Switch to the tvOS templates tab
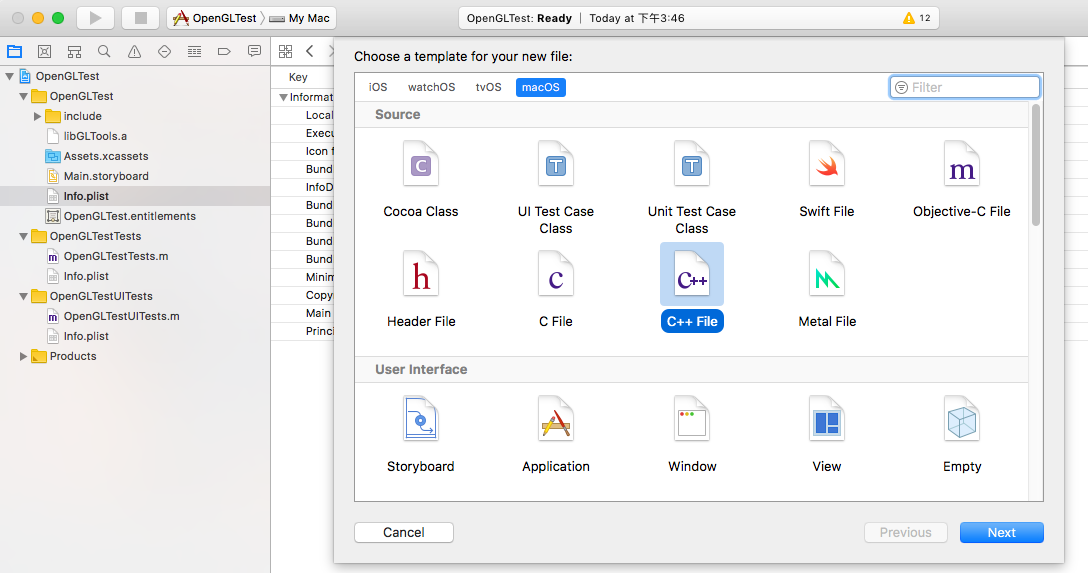This screenshot has height=573, width=1088. pyautogui.click(x=488, y=87)
